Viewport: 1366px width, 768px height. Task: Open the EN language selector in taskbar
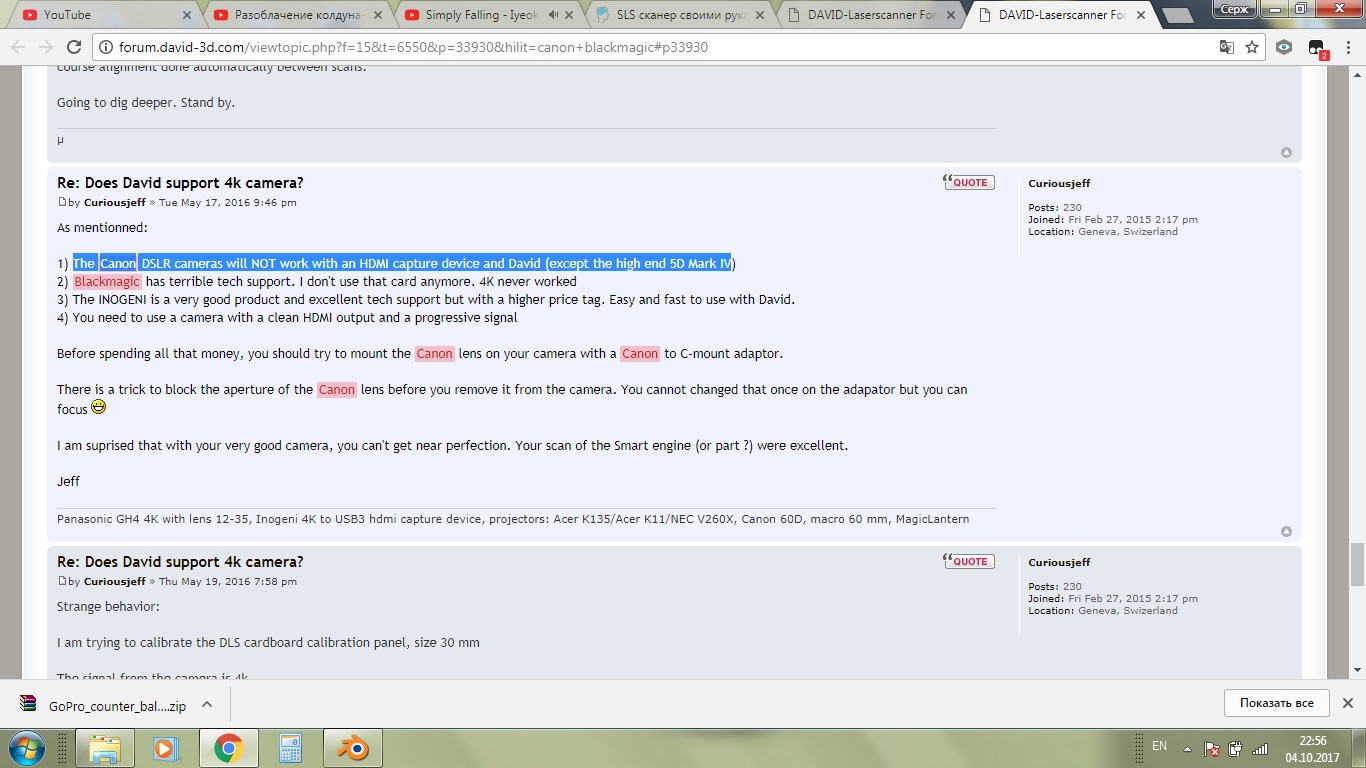pos(1159,746)
